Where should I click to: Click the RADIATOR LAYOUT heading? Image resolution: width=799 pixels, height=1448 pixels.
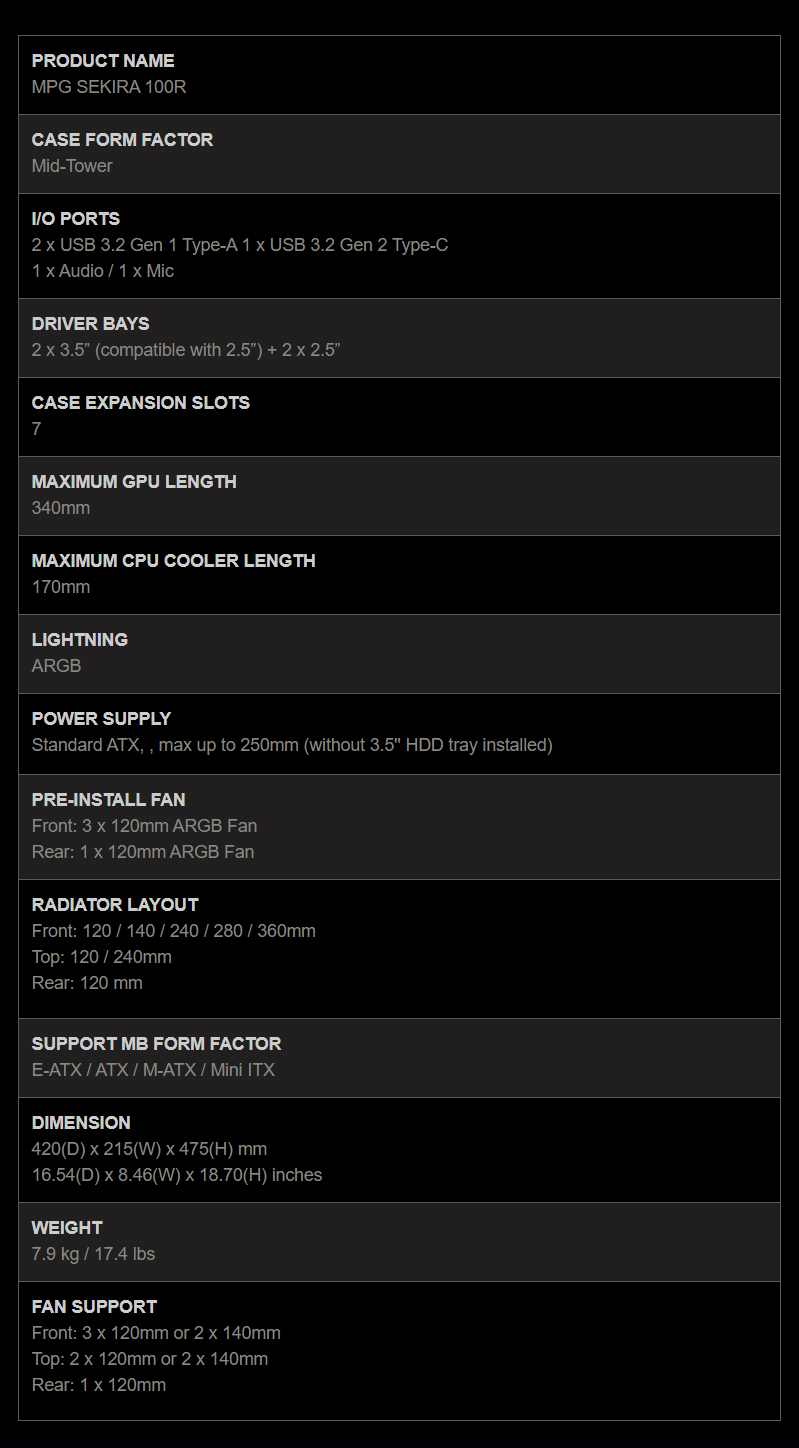pyautogui.click(x=115, y=905)
